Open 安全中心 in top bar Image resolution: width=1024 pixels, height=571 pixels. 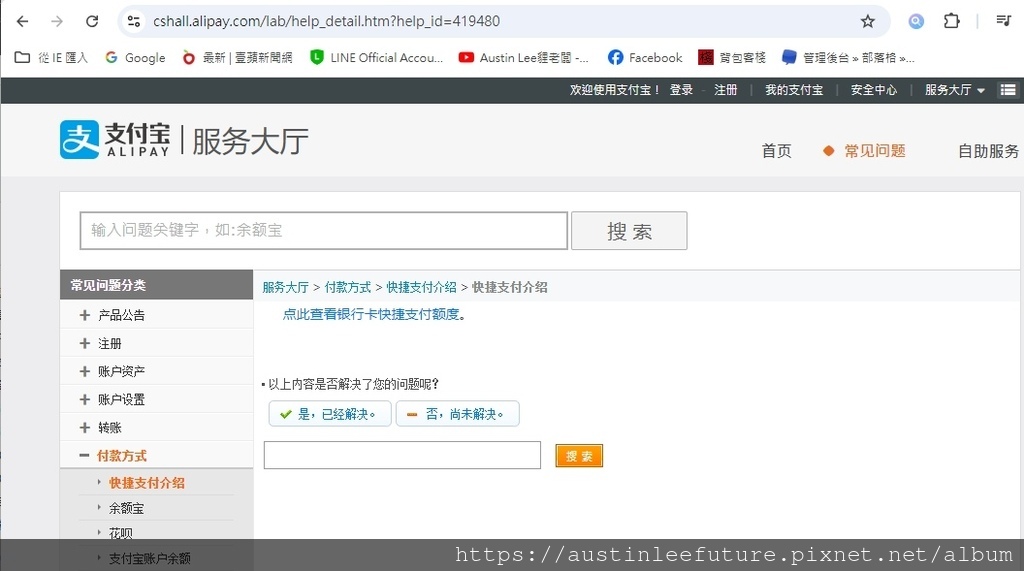[873, 90]
